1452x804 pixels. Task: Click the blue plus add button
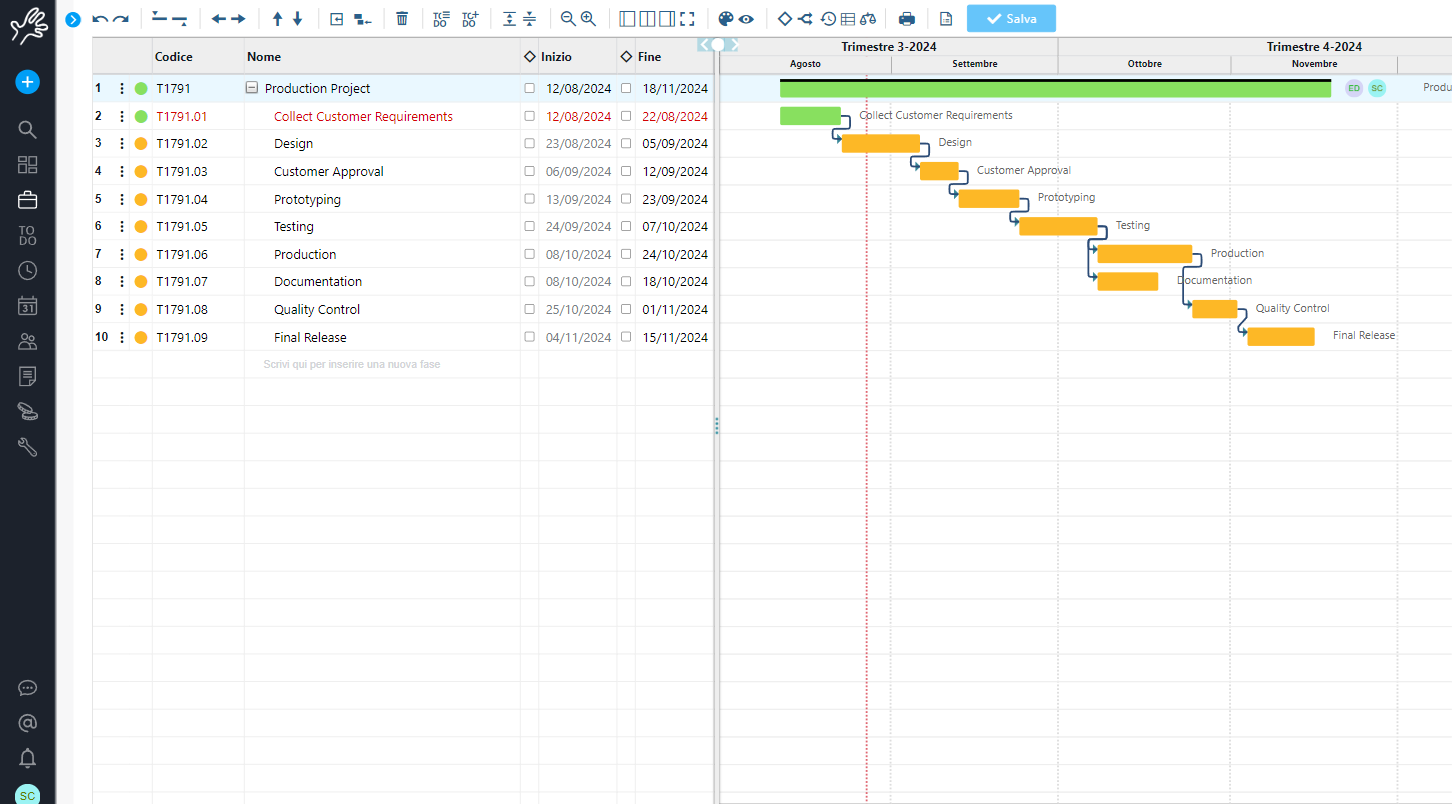(x=28, y=82)
